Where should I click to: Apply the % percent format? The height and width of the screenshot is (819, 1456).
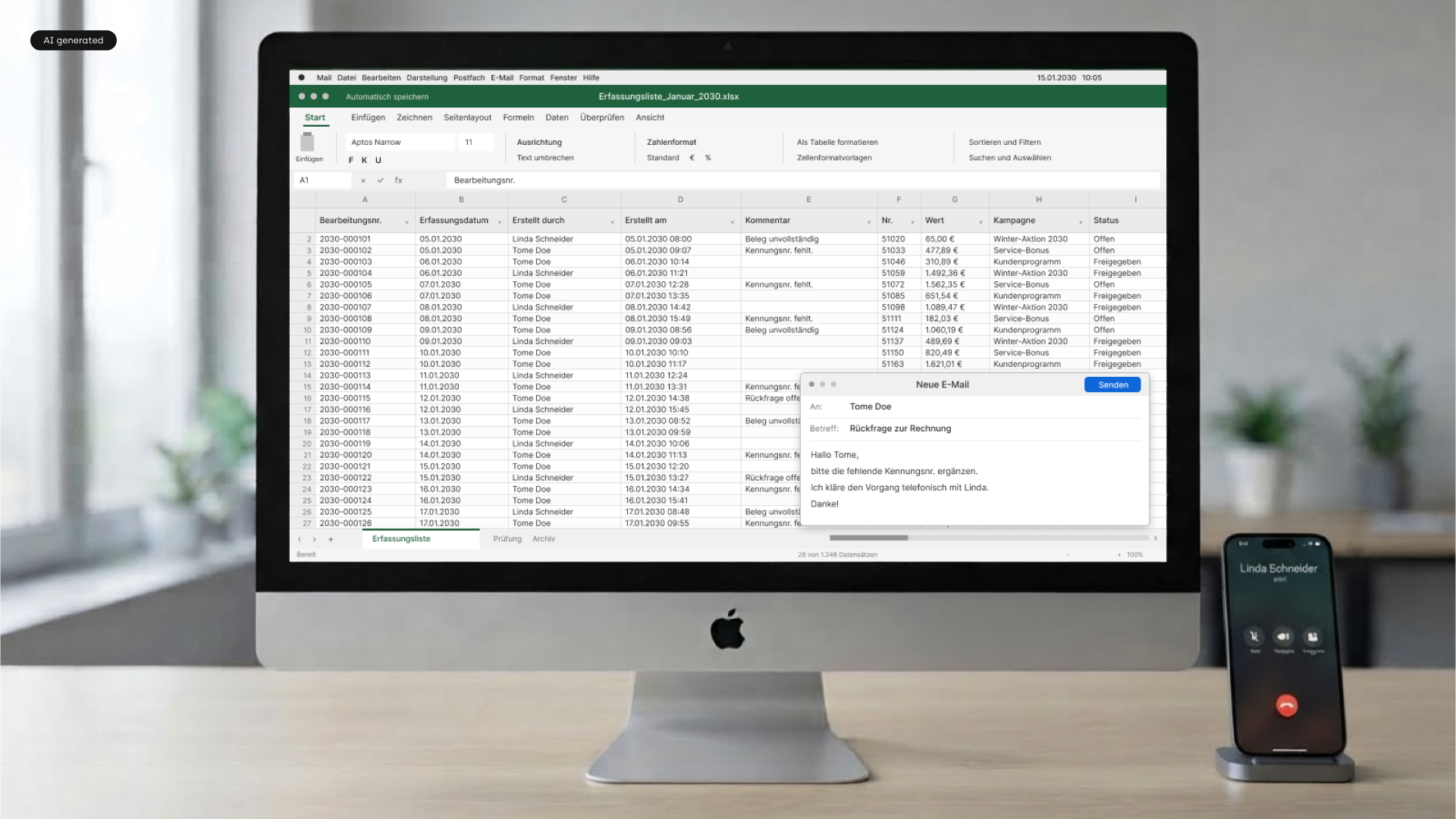708,158
